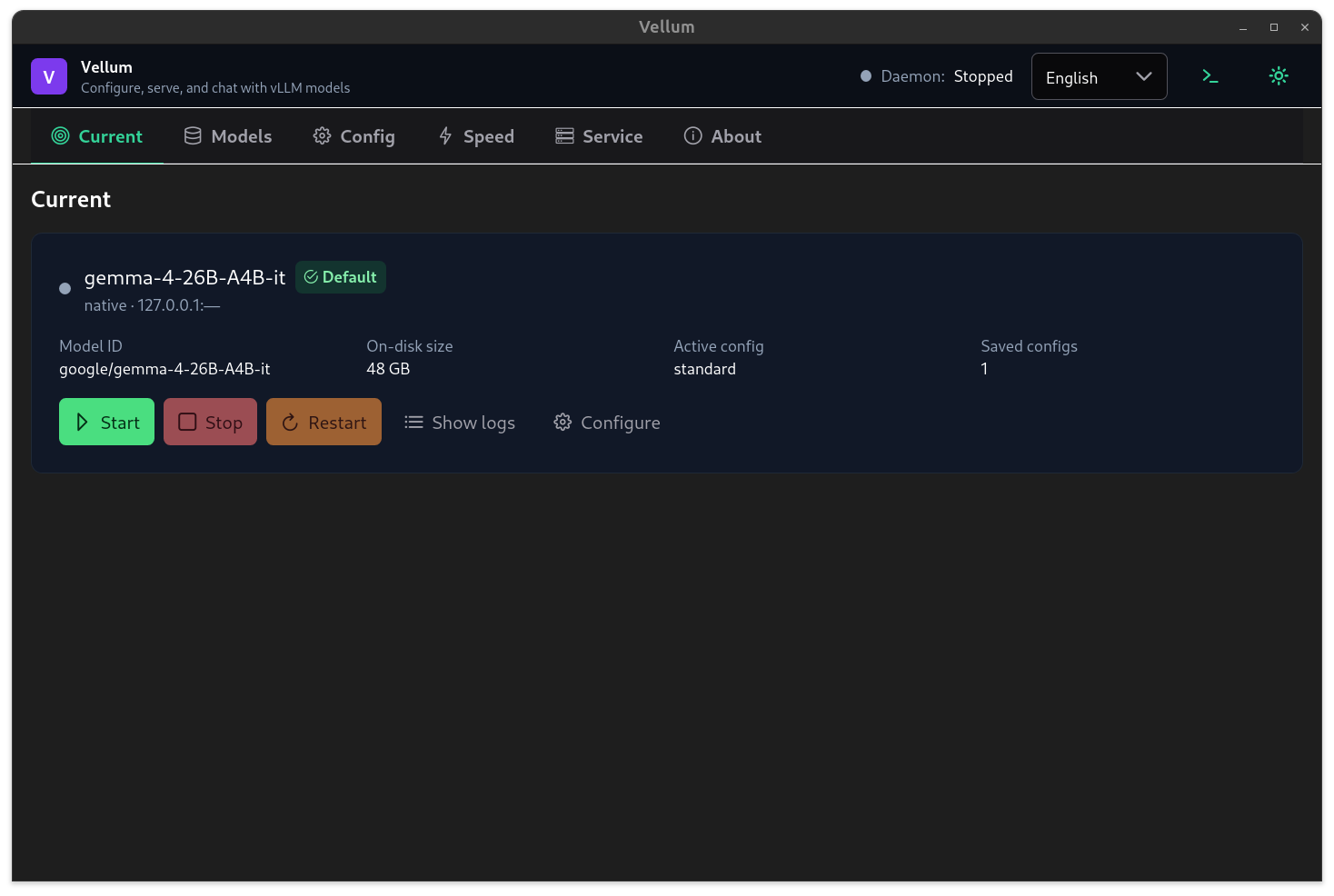Open the About tab
The width and height of the screenshot is (1334, 896).
click(x=722, y=136)
